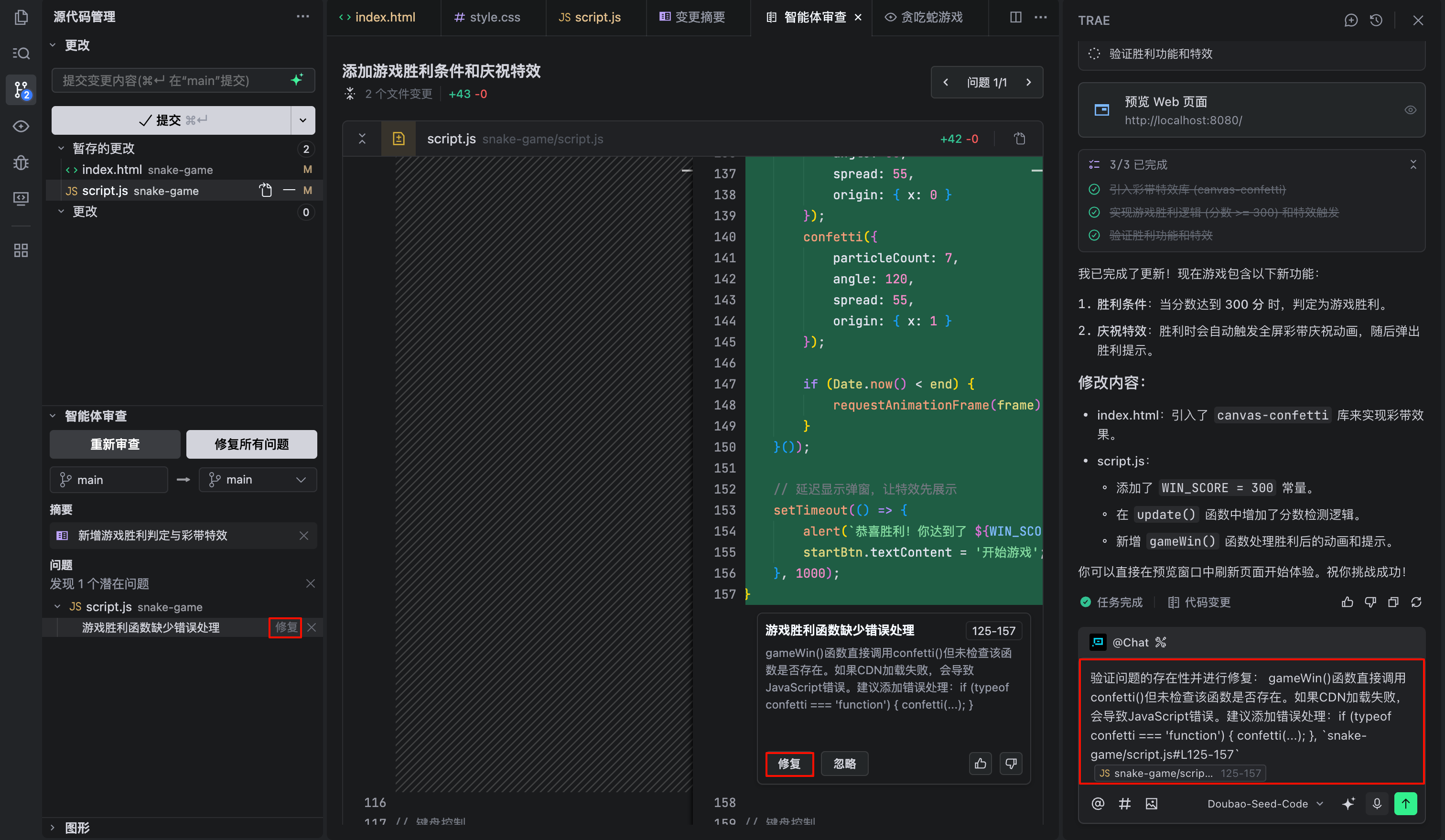
Task: Start voice input microphone
Action: pyautogui.click(x=1377, y=803)
